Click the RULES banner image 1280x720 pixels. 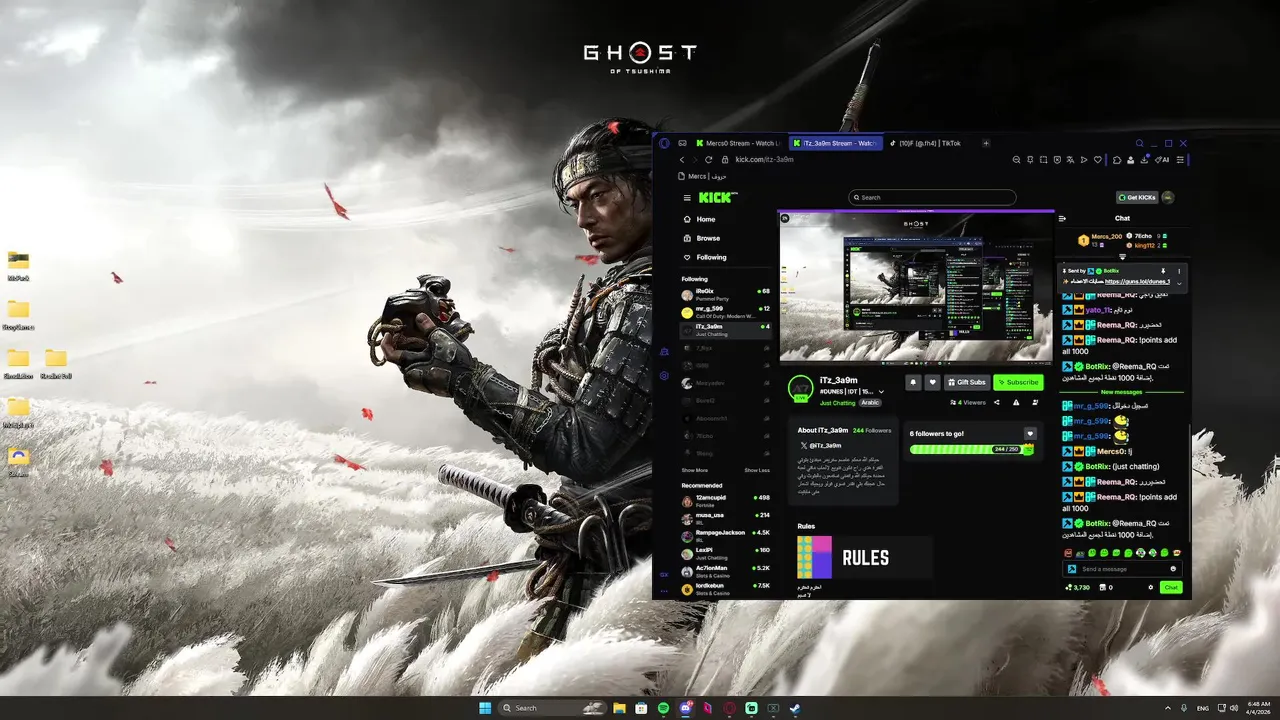click(x=865, y=558)
